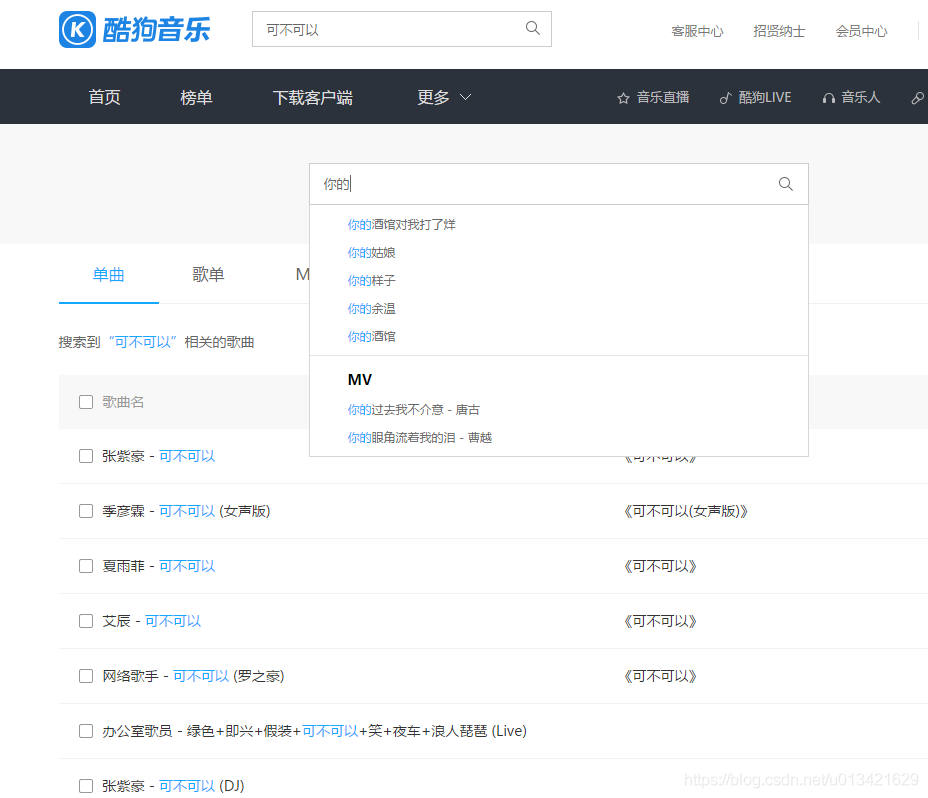Image resolution: width=928 pixels, height=798 pixels.
Task: Open song 张紫豪 - 可不可以 (DJ)
Action: click(x=173, y=786)
